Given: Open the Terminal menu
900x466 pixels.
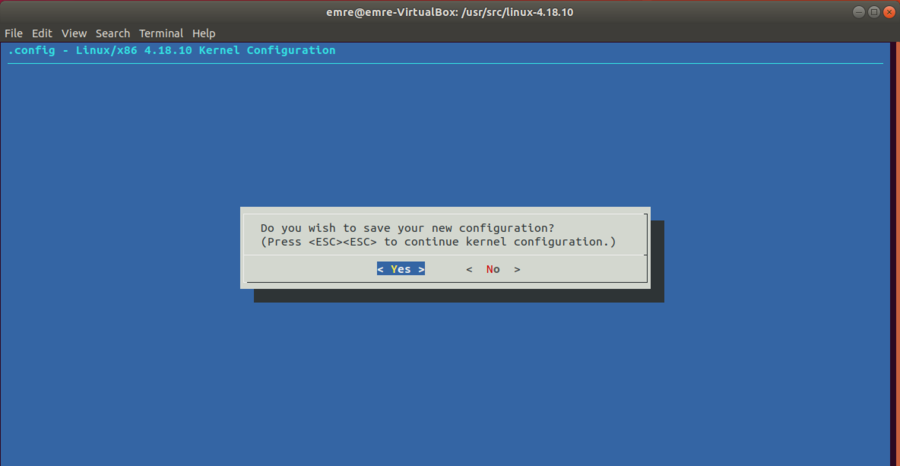Looking at the screenshot, I should click(161, 33).
